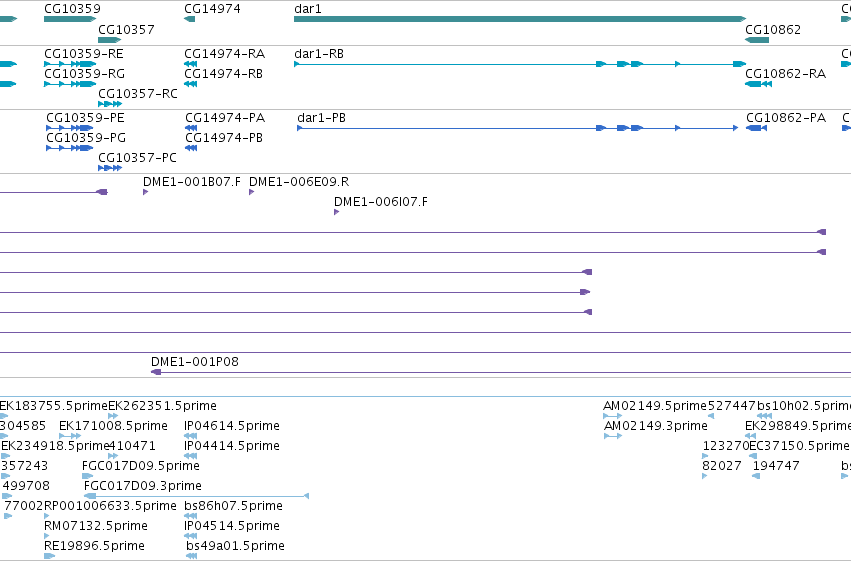
Task: Click the CG10357-RC transcript label
Action: [x=138, y=94]
